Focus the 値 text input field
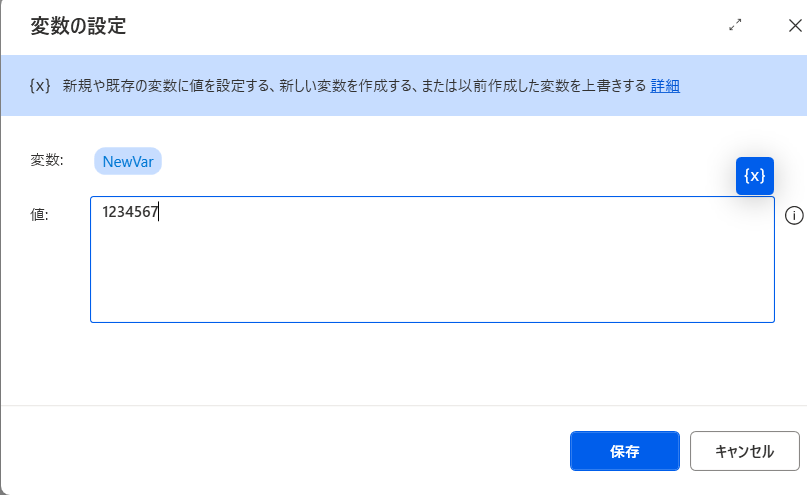Image resolution: width=807 pixels, height=495 pixels. click(432, 259)
